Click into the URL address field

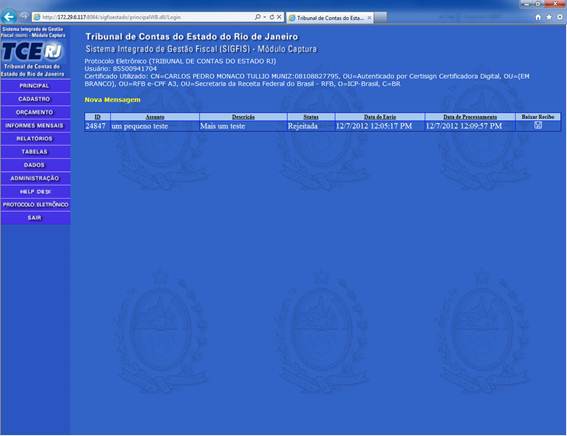tap(145, 17)
